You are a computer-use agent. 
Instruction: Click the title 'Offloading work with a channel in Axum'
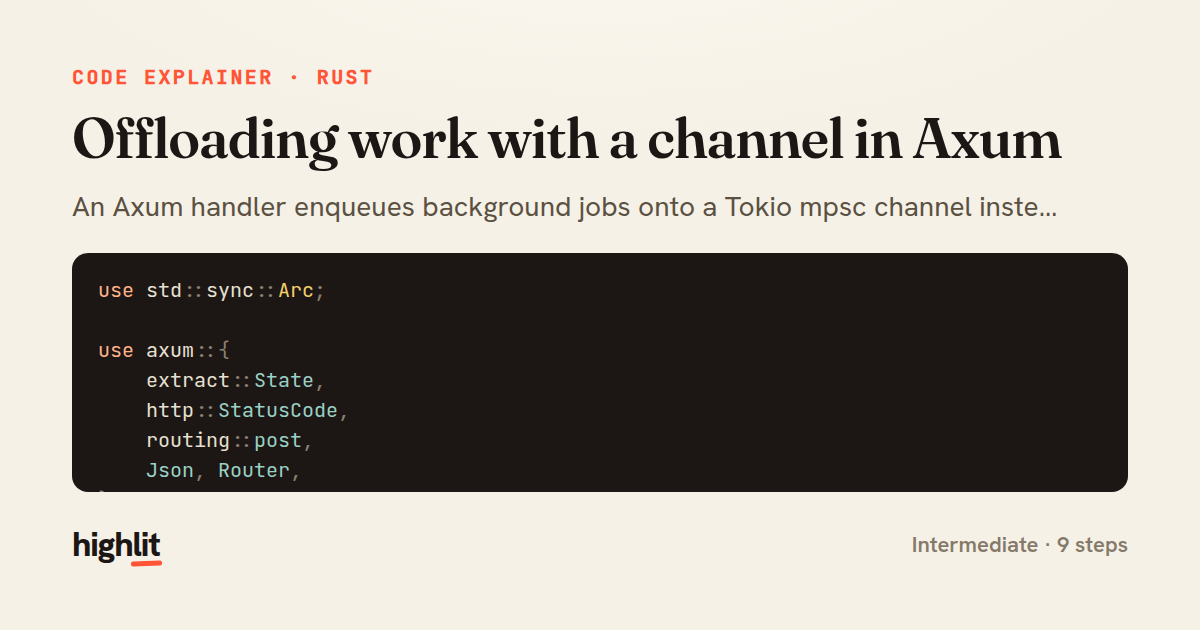point(566,138)
